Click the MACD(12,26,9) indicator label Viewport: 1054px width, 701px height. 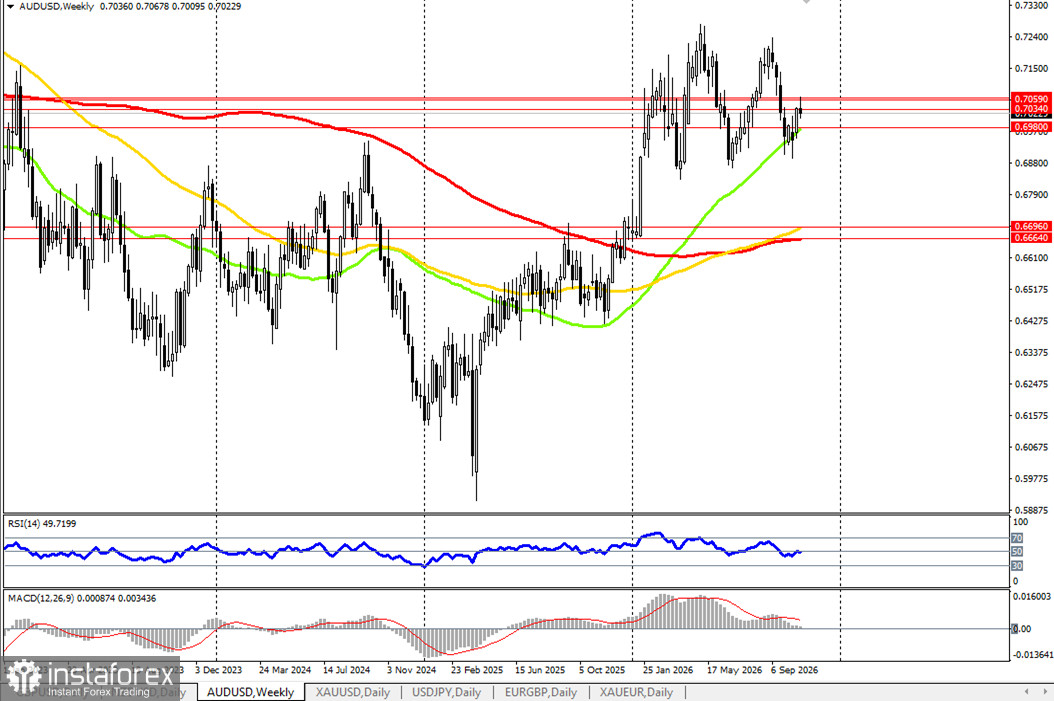(x=82, y=598)
